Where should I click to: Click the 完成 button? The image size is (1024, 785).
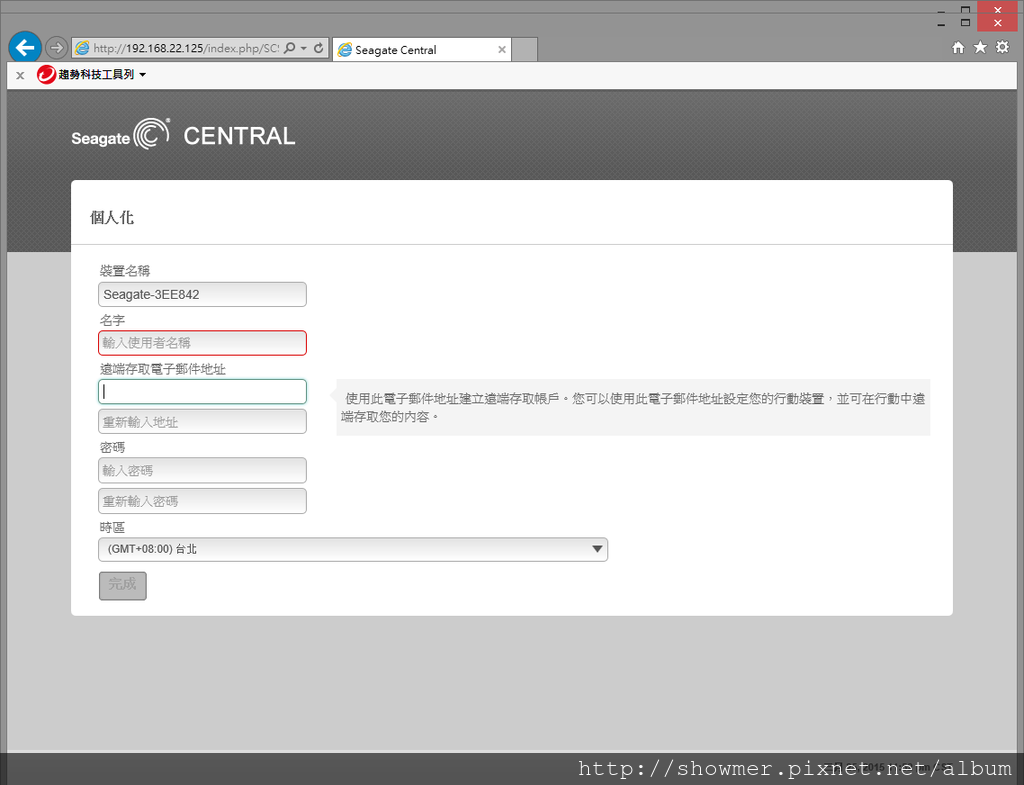[x=123, y=585]
